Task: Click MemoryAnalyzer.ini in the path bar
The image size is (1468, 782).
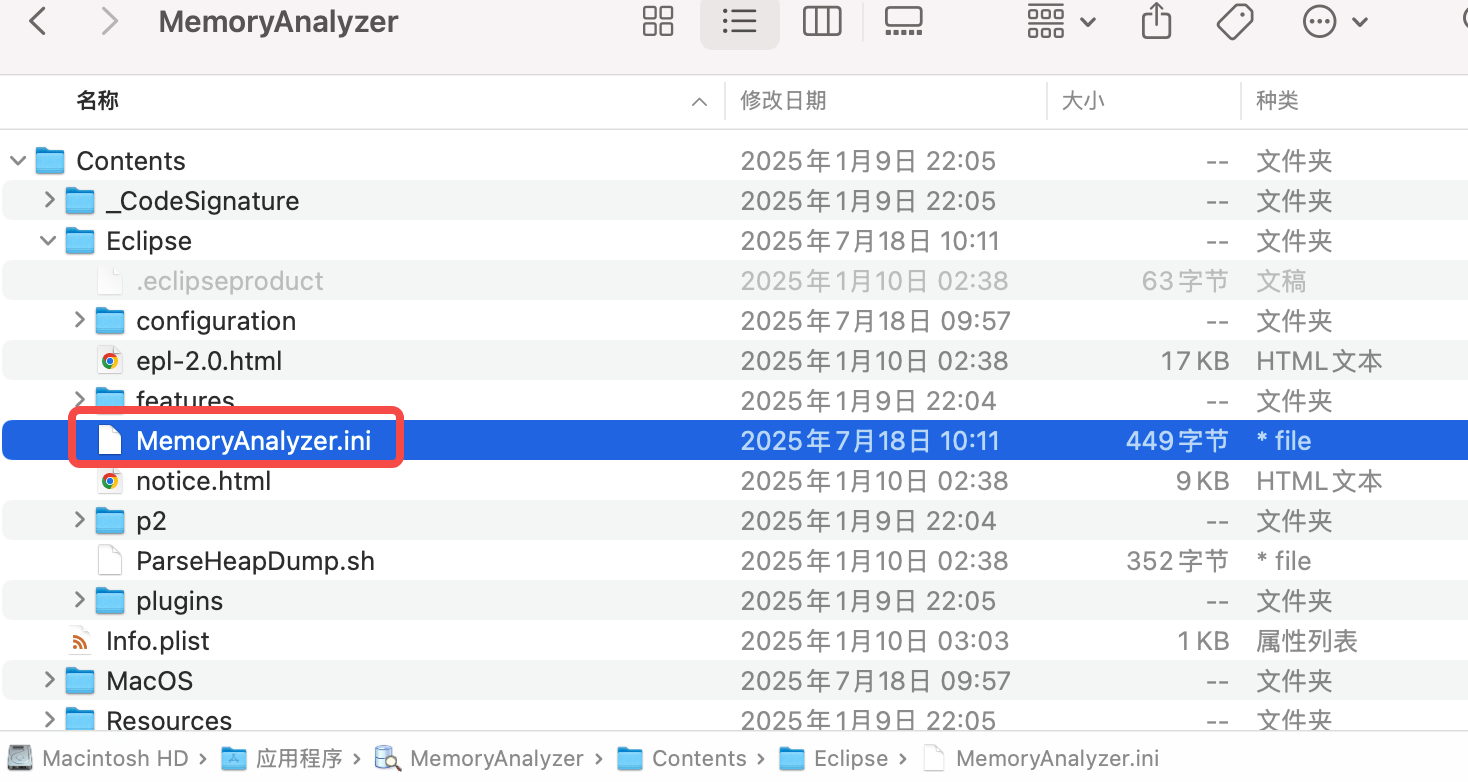Action: tap(1040, 759)
